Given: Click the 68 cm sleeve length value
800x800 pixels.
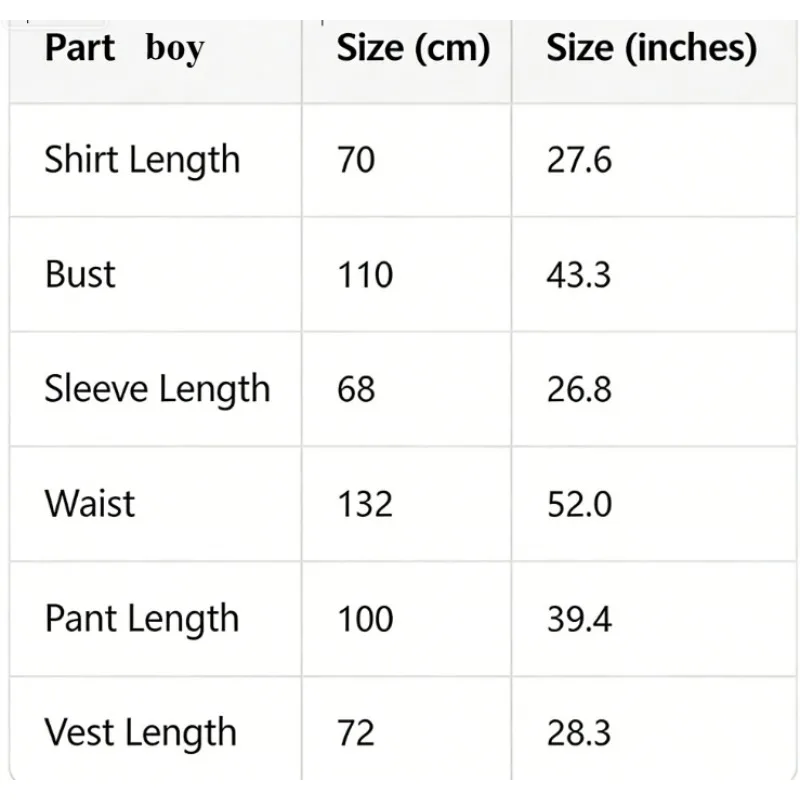Looking at the screenshot, I should point(356,389).
